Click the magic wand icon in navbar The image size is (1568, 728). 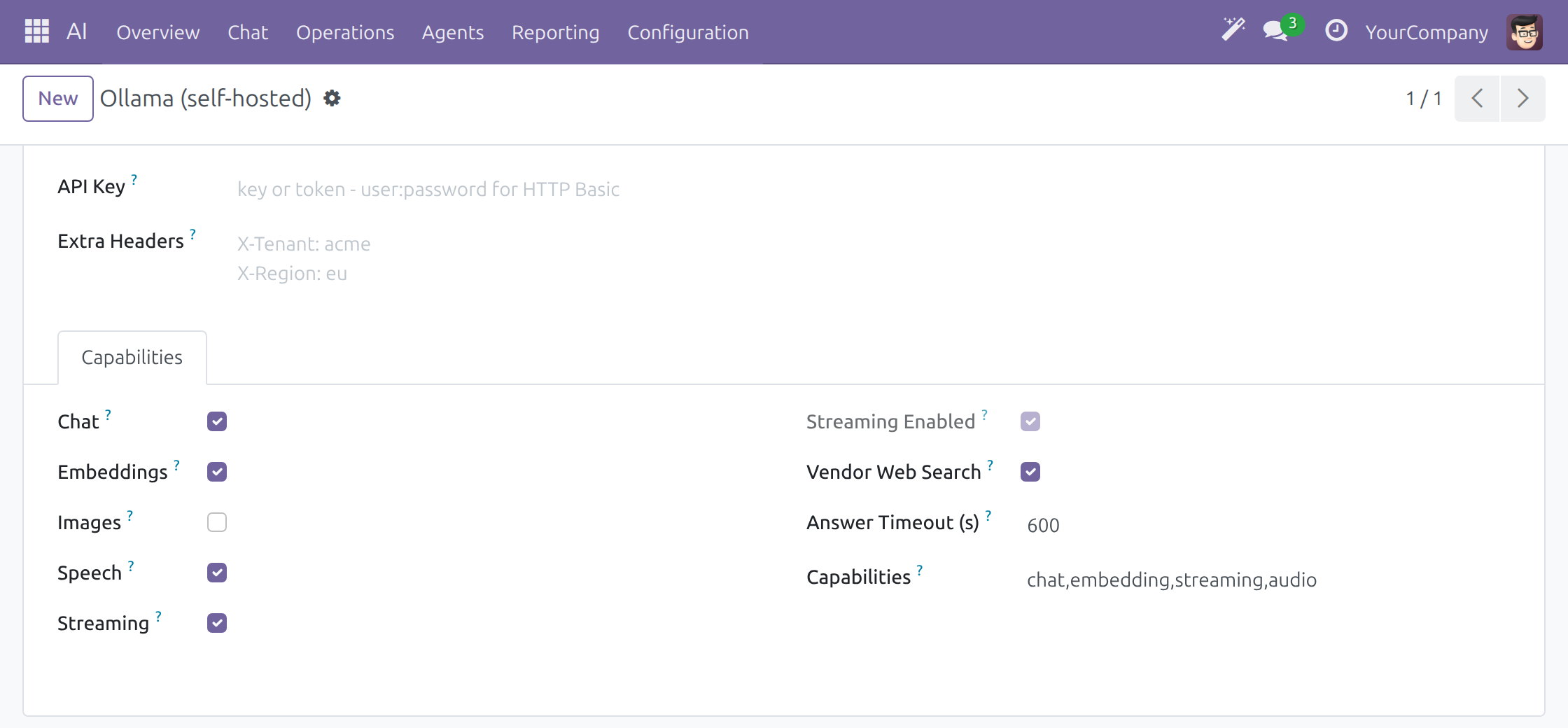click(x=1233, y=31)
